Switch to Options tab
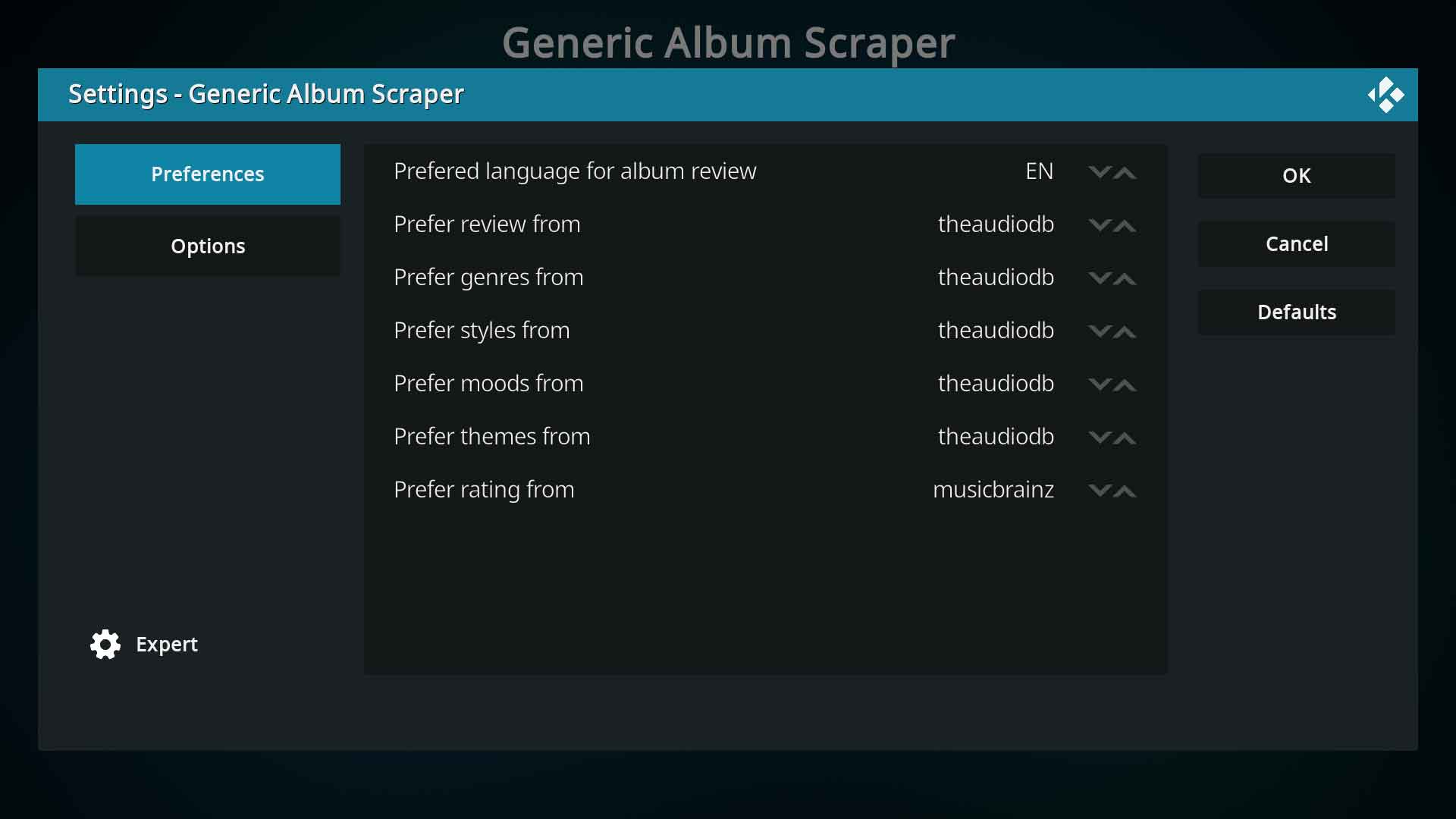The height and width of the screenshot is (819, 1456). (208, 245)
